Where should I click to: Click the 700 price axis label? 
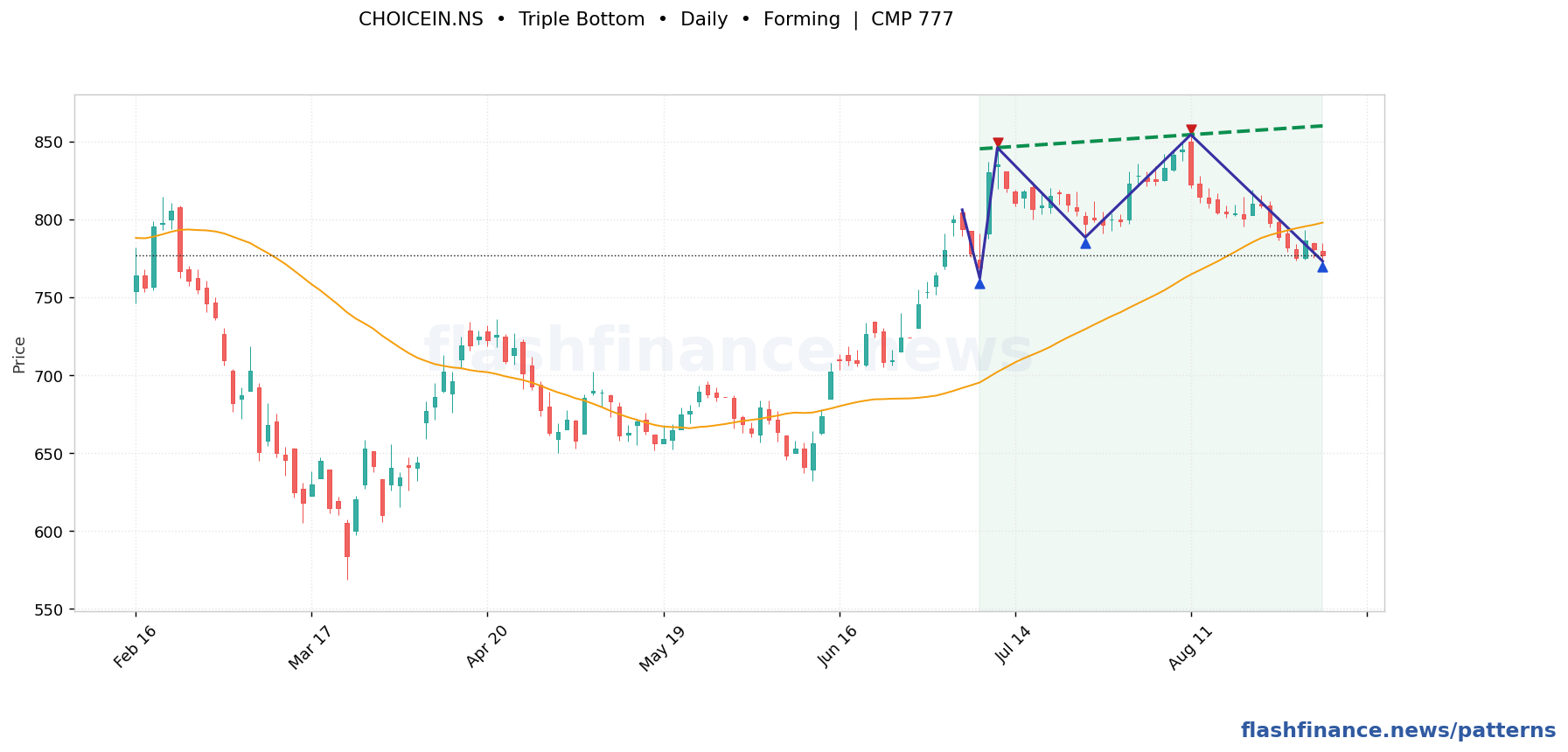[x=51, y=376]
